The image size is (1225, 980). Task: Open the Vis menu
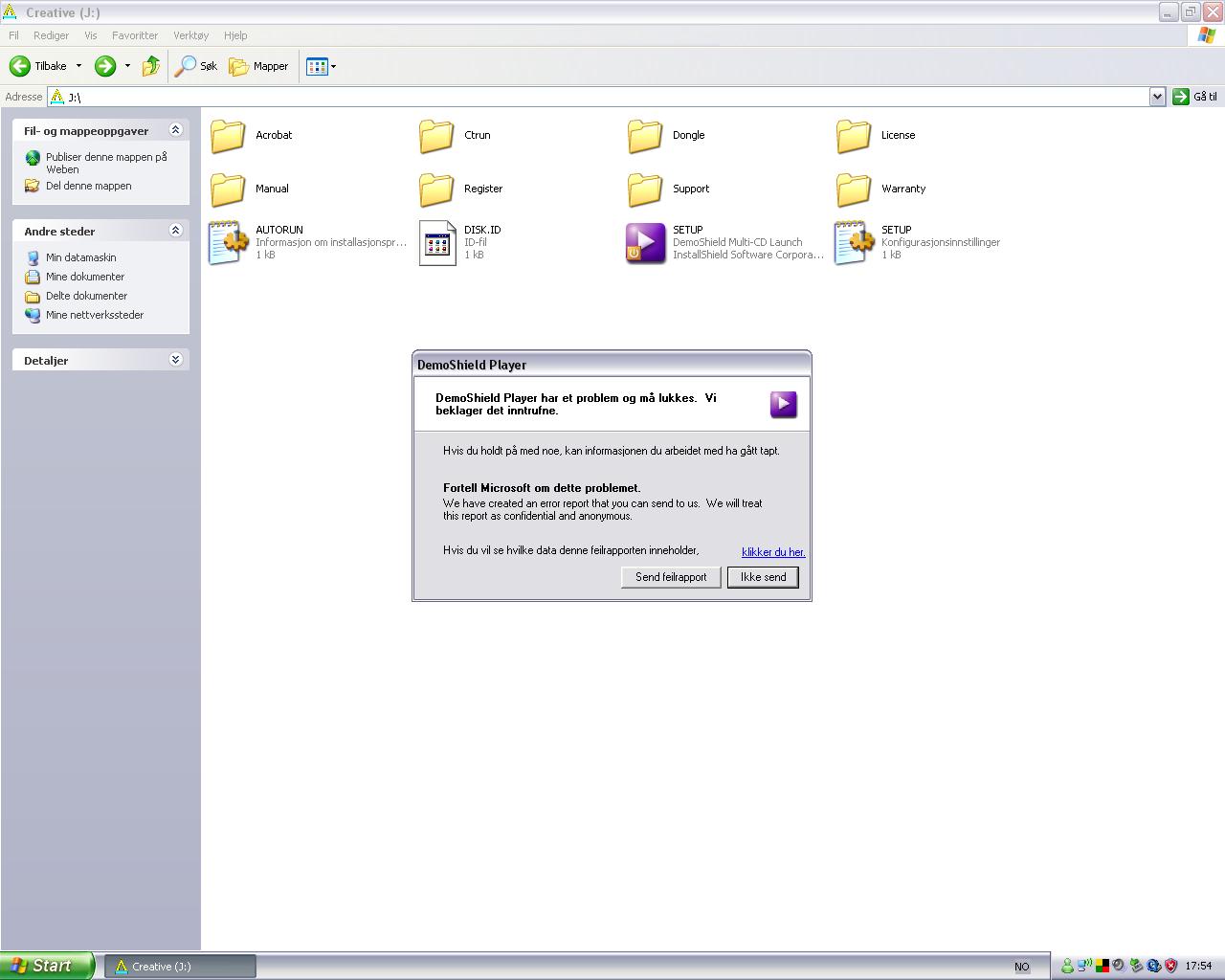[x=91, y=35]
